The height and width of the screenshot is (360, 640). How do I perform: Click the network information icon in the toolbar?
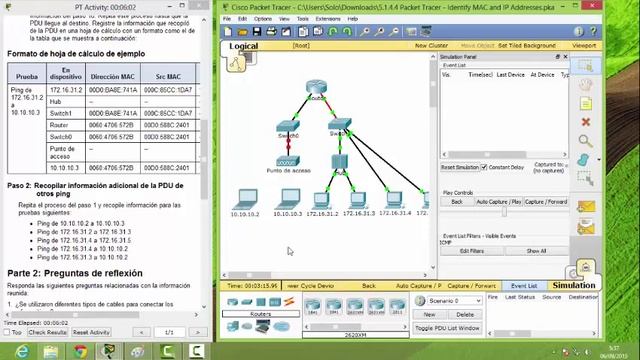[578, 31]
